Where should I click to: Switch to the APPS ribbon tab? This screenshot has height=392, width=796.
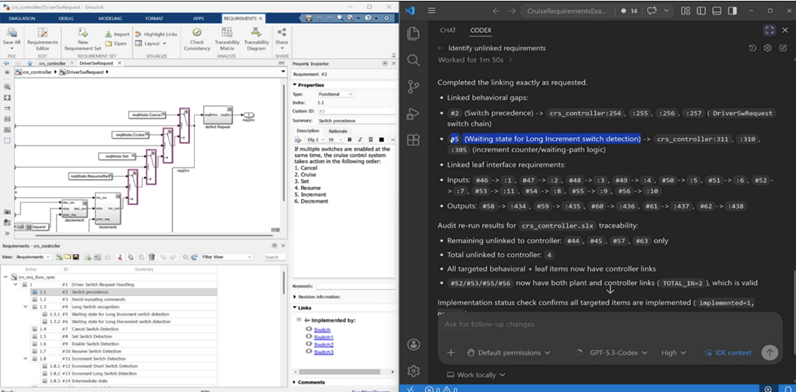pos(198,18)
